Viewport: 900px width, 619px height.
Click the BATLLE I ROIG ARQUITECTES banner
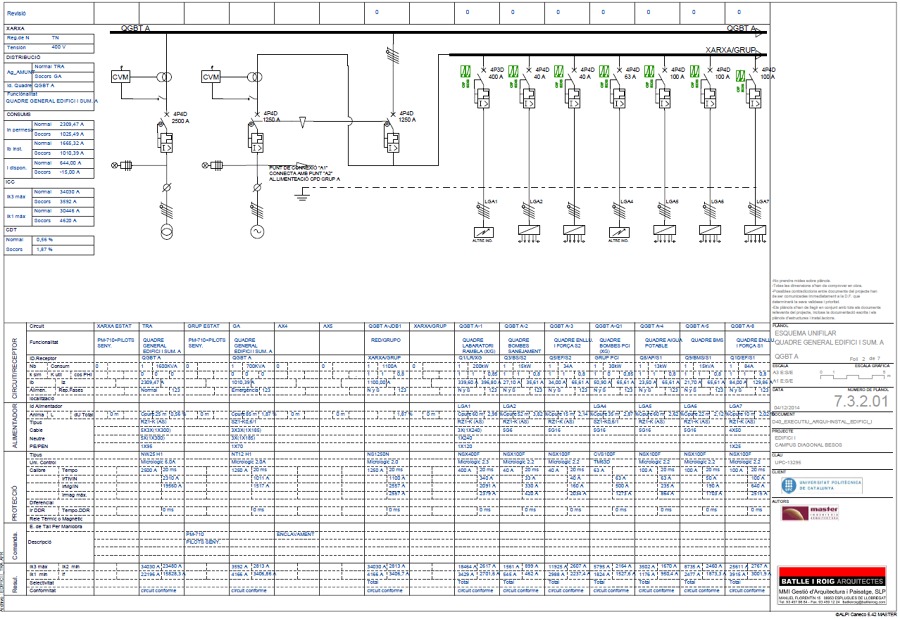pos(832,580)
